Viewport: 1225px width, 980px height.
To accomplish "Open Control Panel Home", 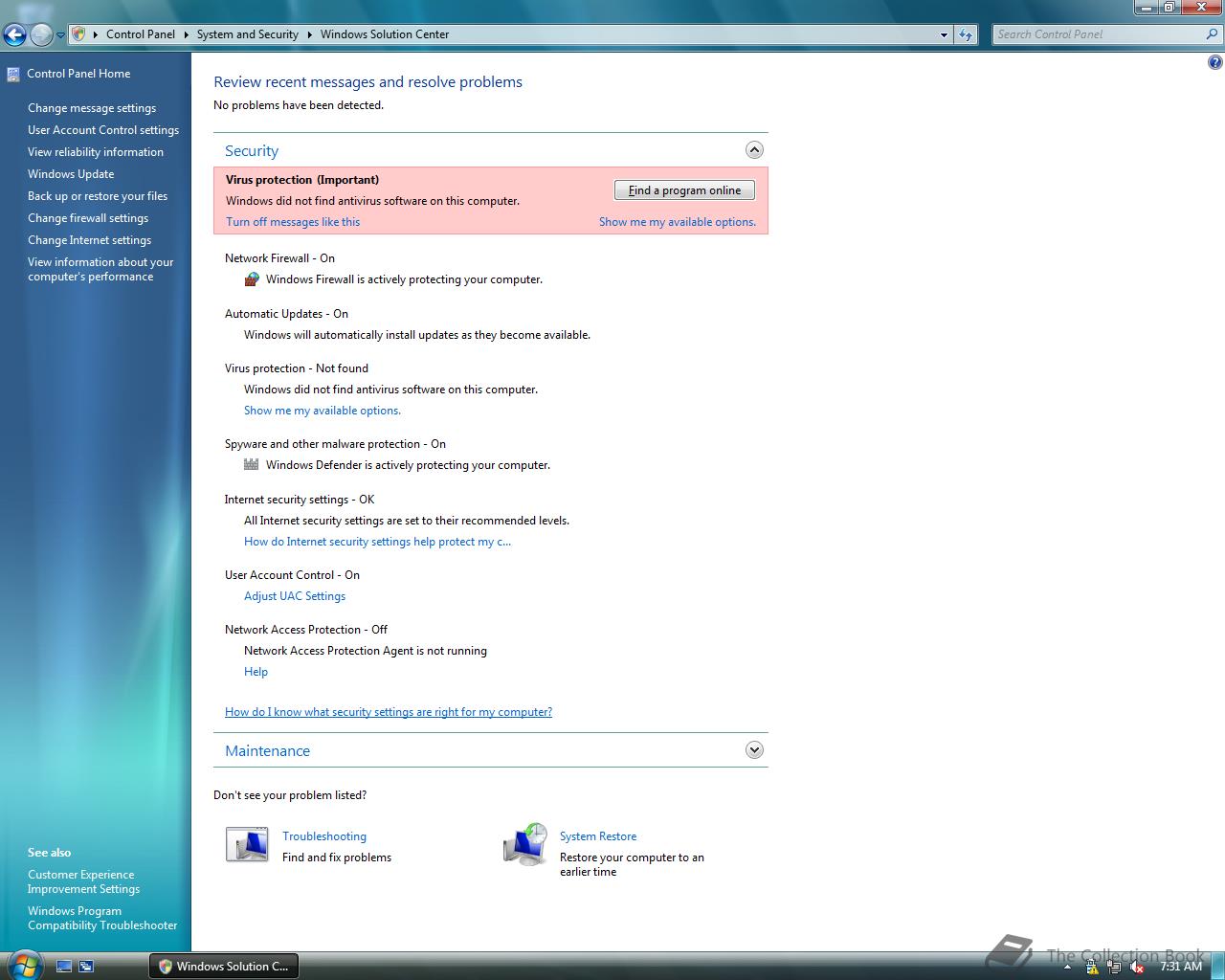I will tap(78, 74).
